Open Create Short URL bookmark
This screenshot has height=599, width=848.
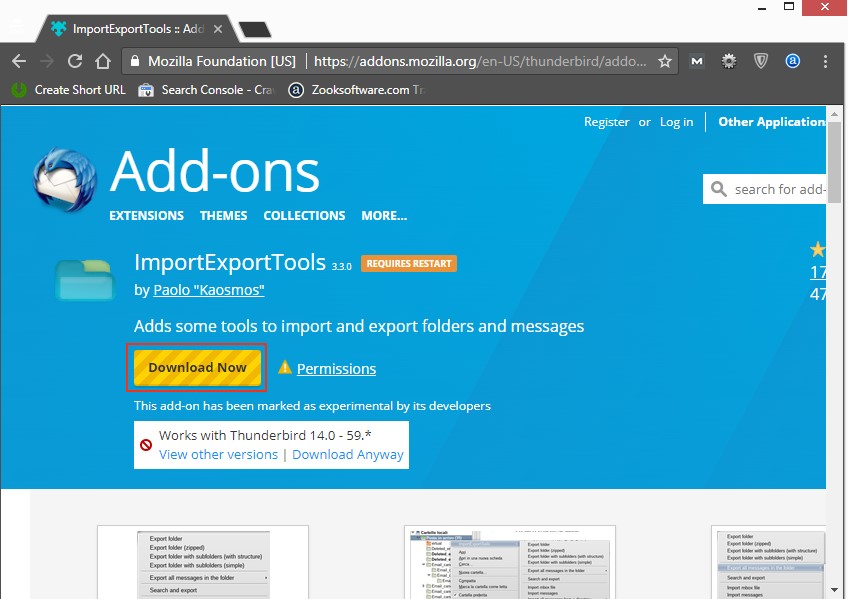click(69, 90)
